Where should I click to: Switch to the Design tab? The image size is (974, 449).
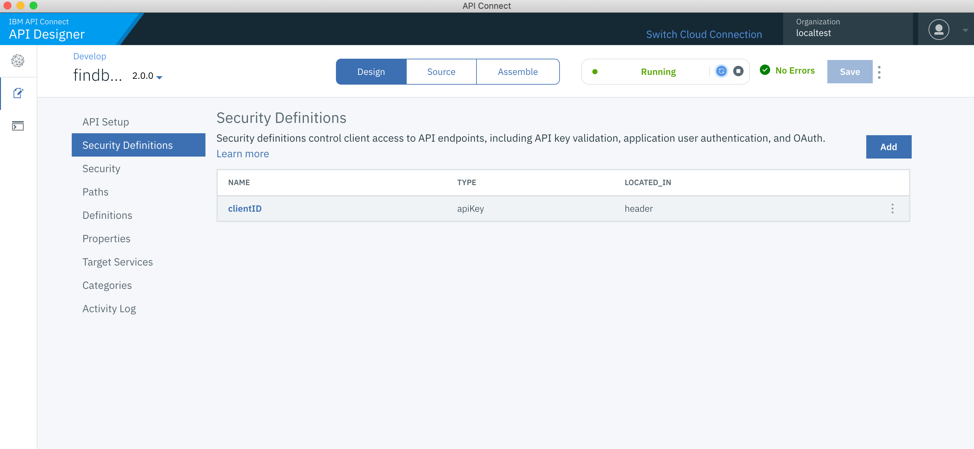[371, 71]
